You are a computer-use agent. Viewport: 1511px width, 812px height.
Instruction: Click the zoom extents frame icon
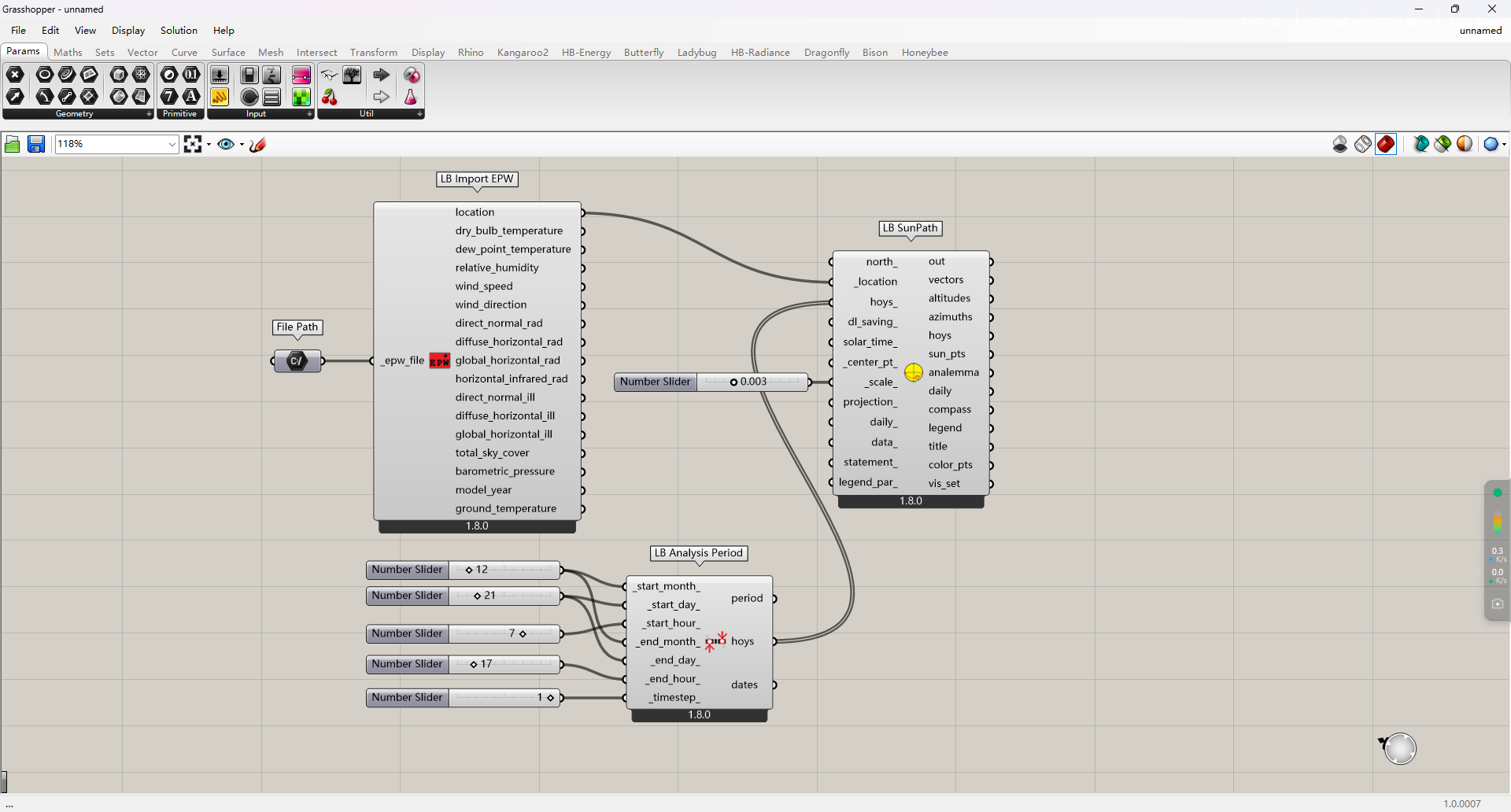pos(193,144)
